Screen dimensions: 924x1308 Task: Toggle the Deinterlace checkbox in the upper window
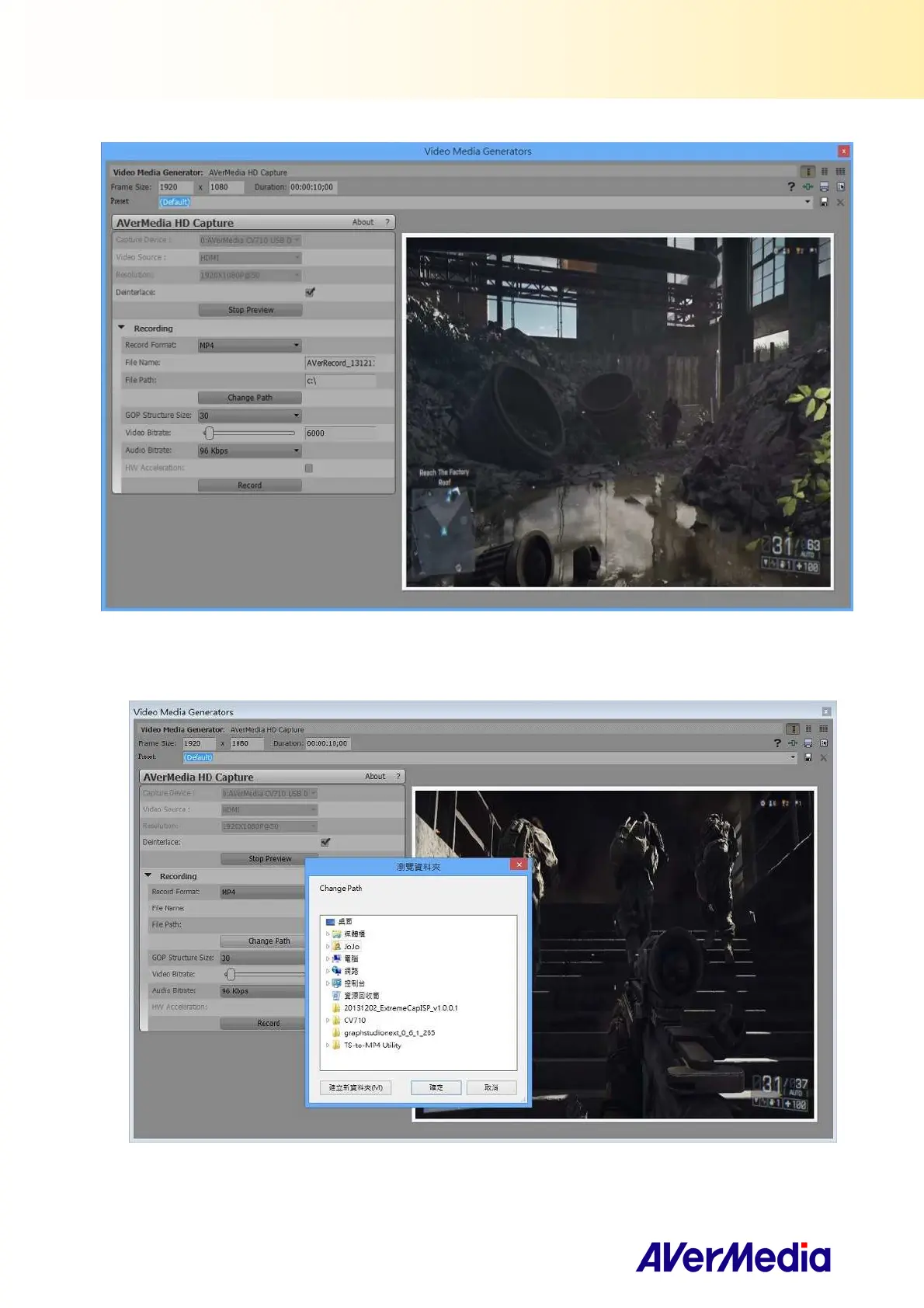point(310,292)
